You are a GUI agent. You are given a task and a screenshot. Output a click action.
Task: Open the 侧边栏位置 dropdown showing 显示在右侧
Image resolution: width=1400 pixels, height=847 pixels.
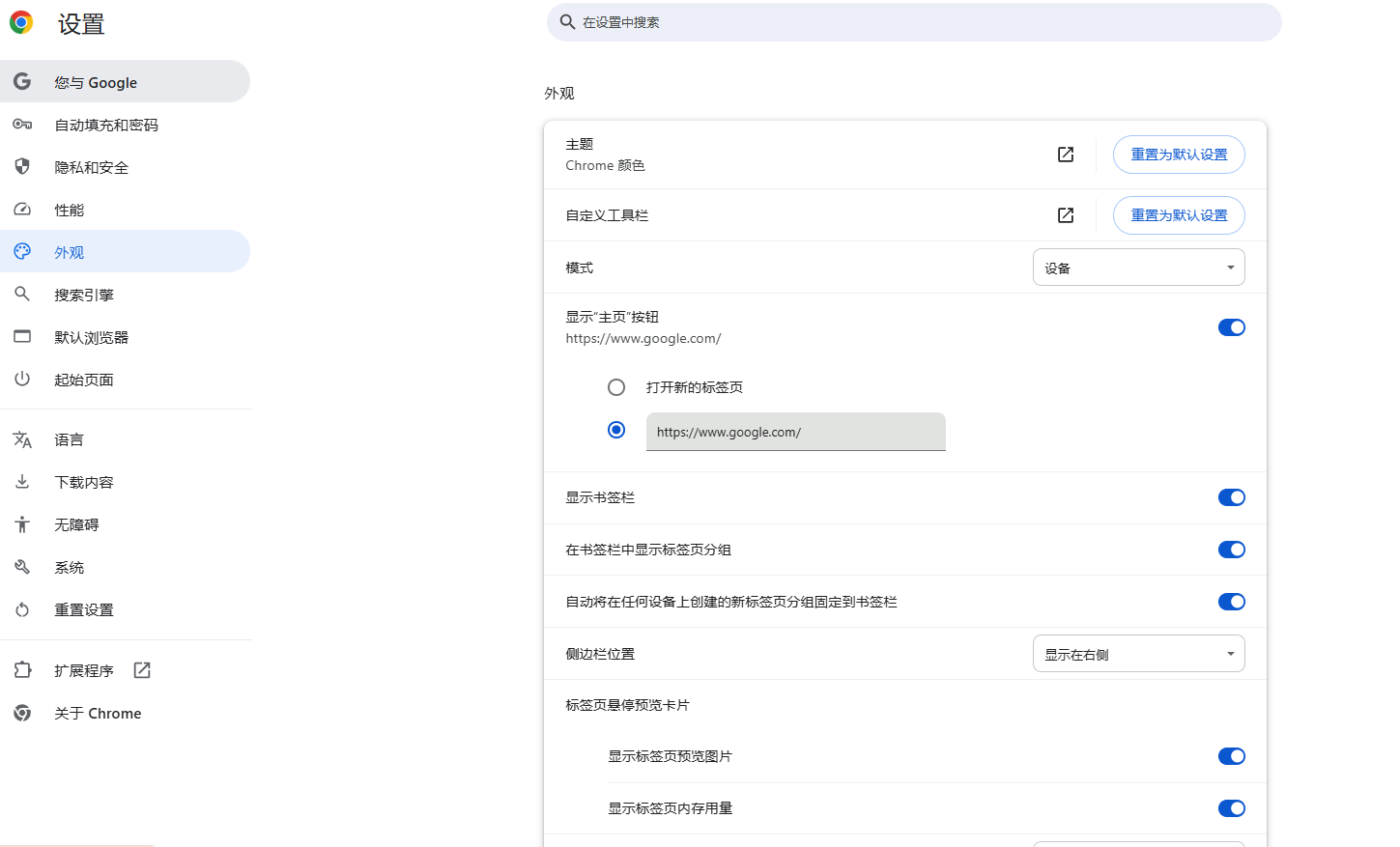tap(1139, 654)
